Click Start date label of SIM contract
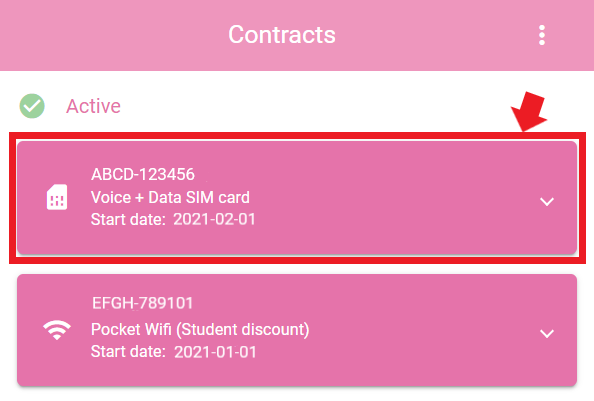594x401 pixels. click(128, 219)
